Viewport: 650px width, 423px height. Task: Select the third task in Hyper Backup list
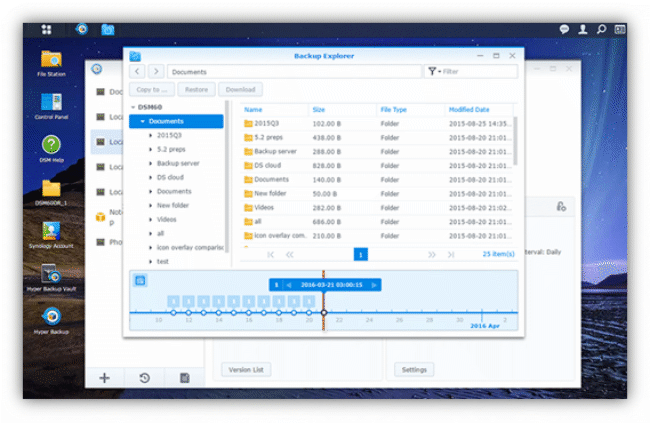tap(108, 142)
